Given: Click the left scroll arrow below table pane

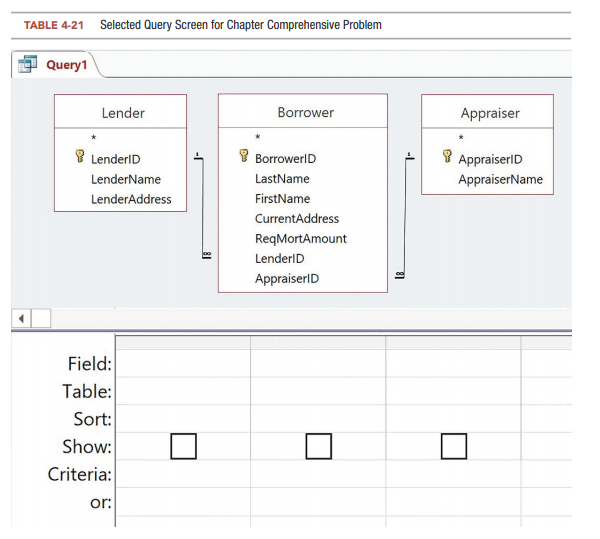Looking at the screenshot, I should pyautogui.click(x=20, y=318).
